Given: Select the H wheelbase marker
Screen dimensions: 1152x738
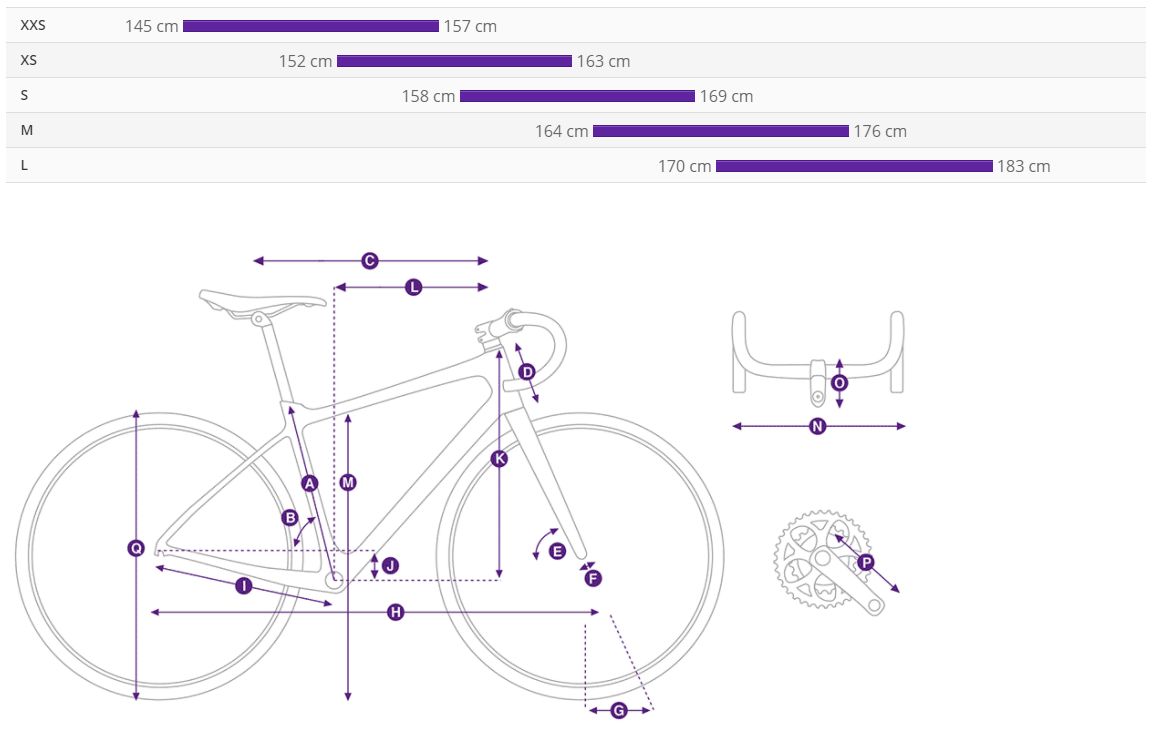Looking at the screenshot, I should click(x=395, y=612).
